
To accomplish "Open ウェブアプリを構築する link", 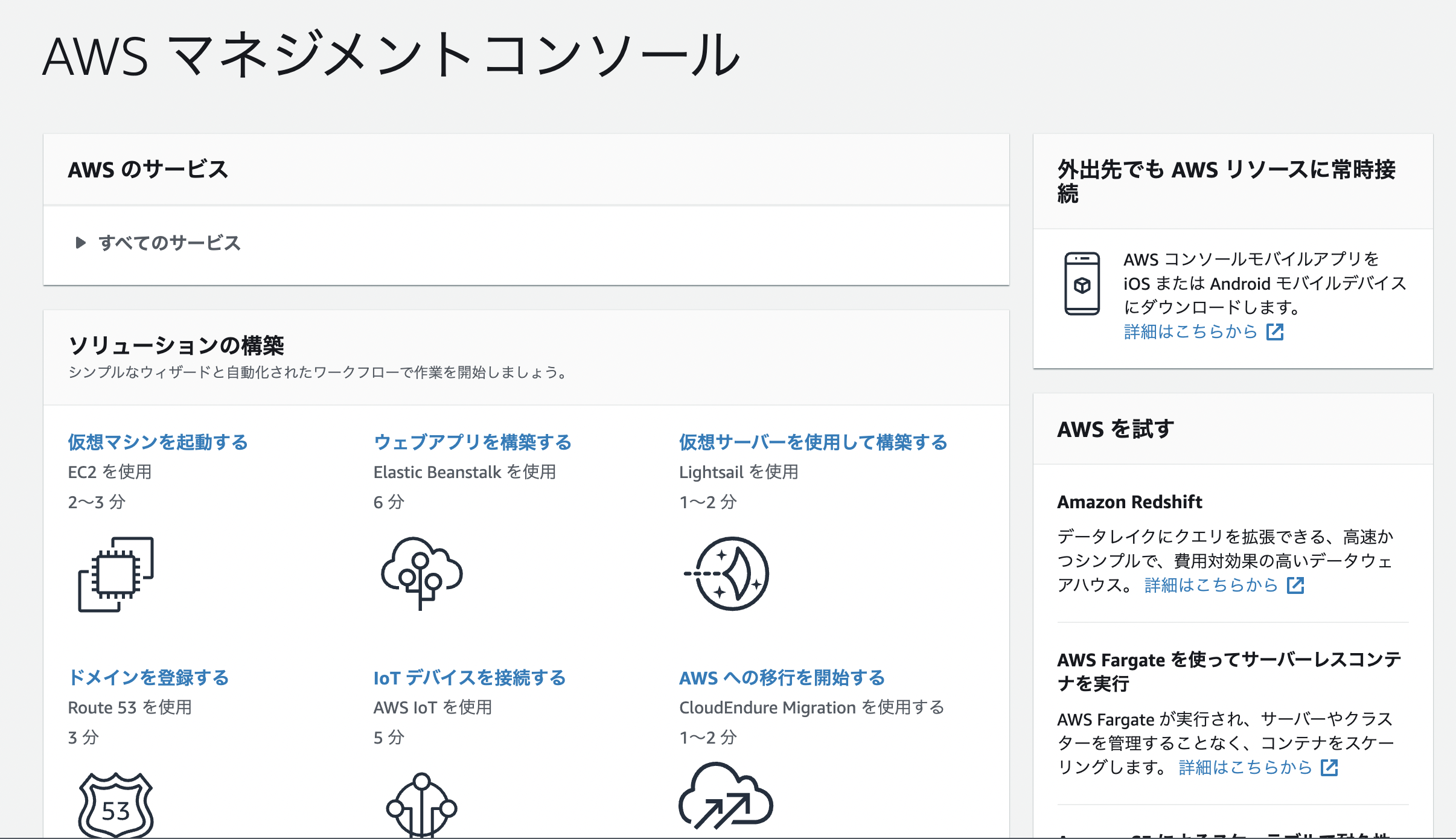I will [472, 442].
